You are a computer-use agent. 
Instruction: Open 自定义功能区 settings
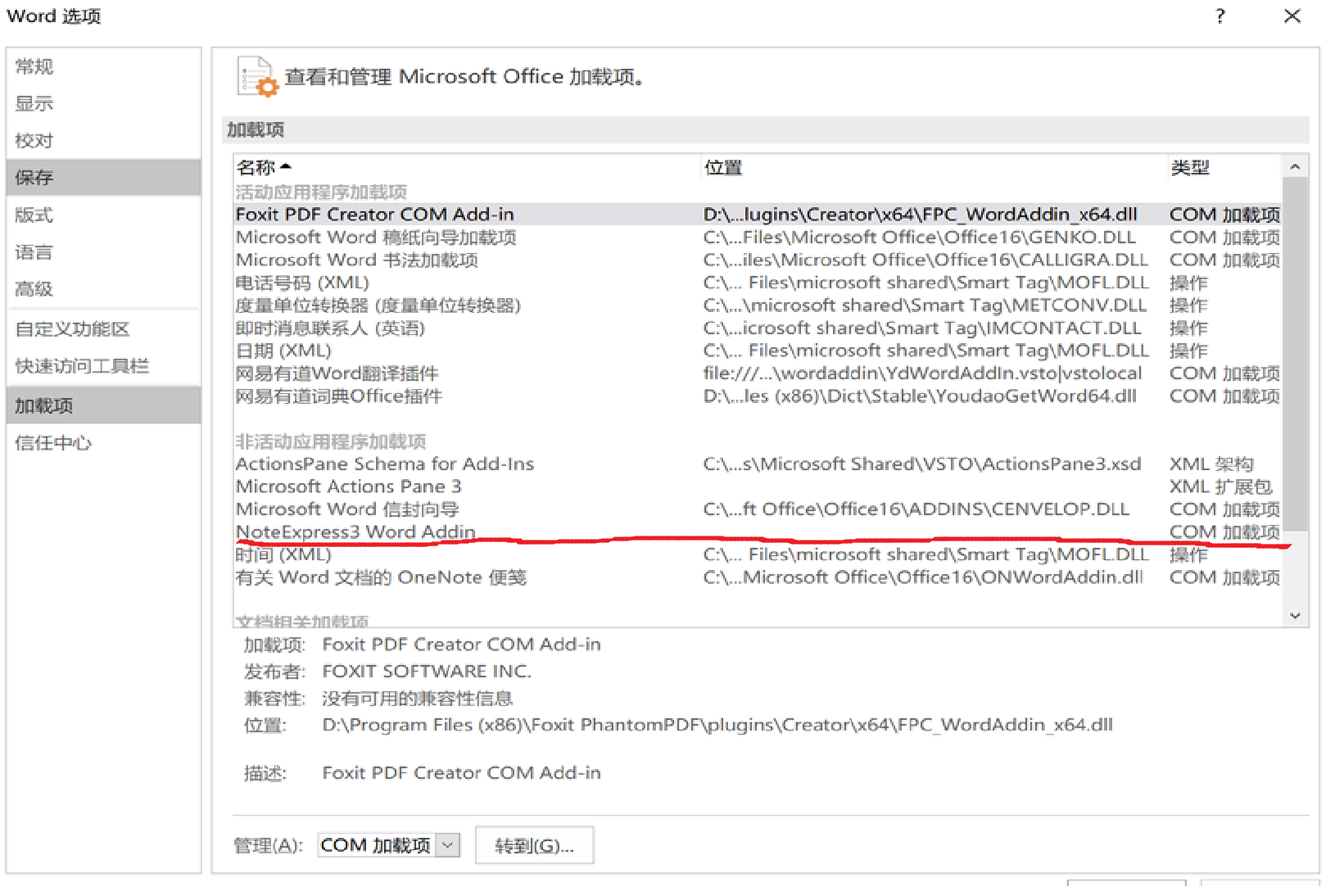point(103,328)
